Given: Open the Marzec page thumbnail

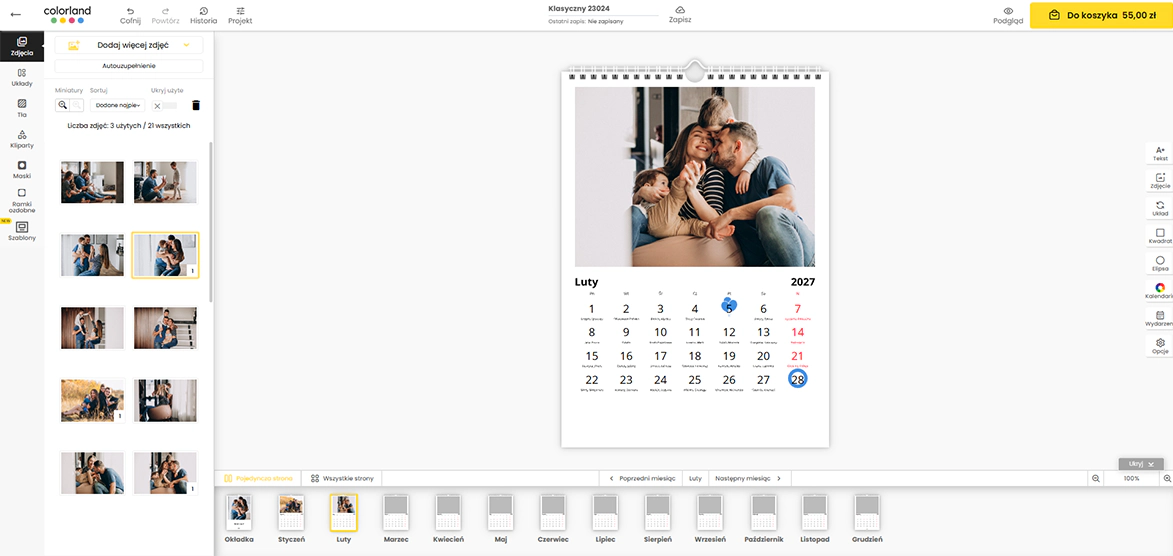Looking at the screenshot, I should (396, 513).
